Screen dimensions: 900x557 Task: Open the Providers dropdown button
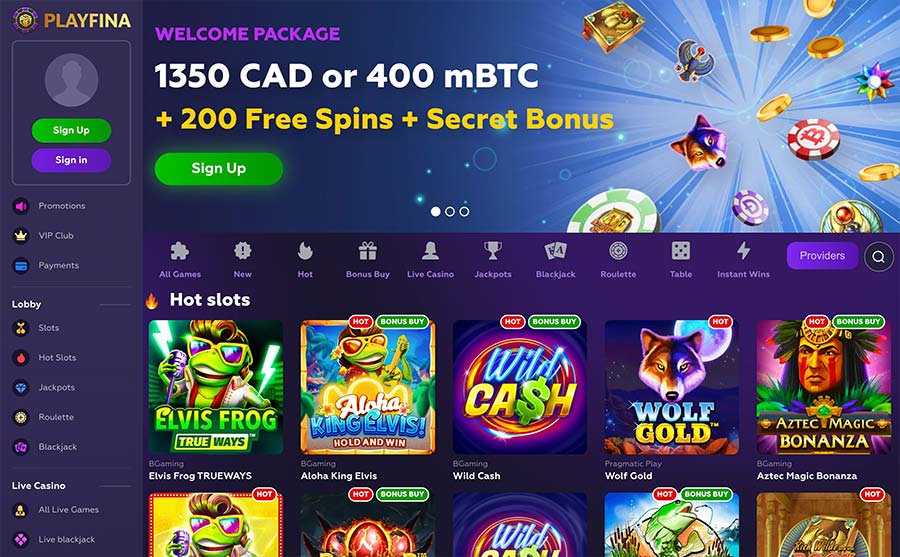pyautogui.click(x=822, y=256)
